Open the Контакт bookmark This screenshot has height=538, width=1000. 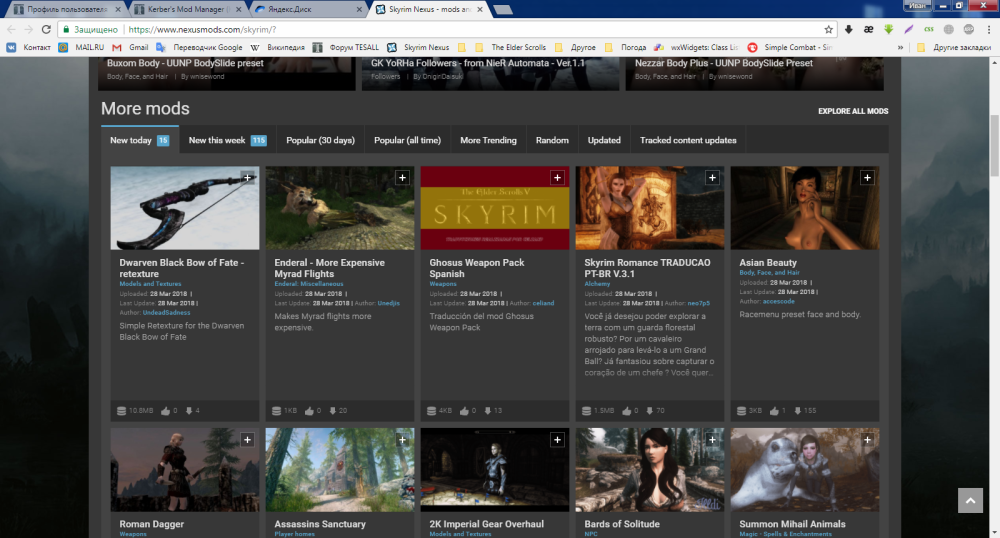(29, 47)
